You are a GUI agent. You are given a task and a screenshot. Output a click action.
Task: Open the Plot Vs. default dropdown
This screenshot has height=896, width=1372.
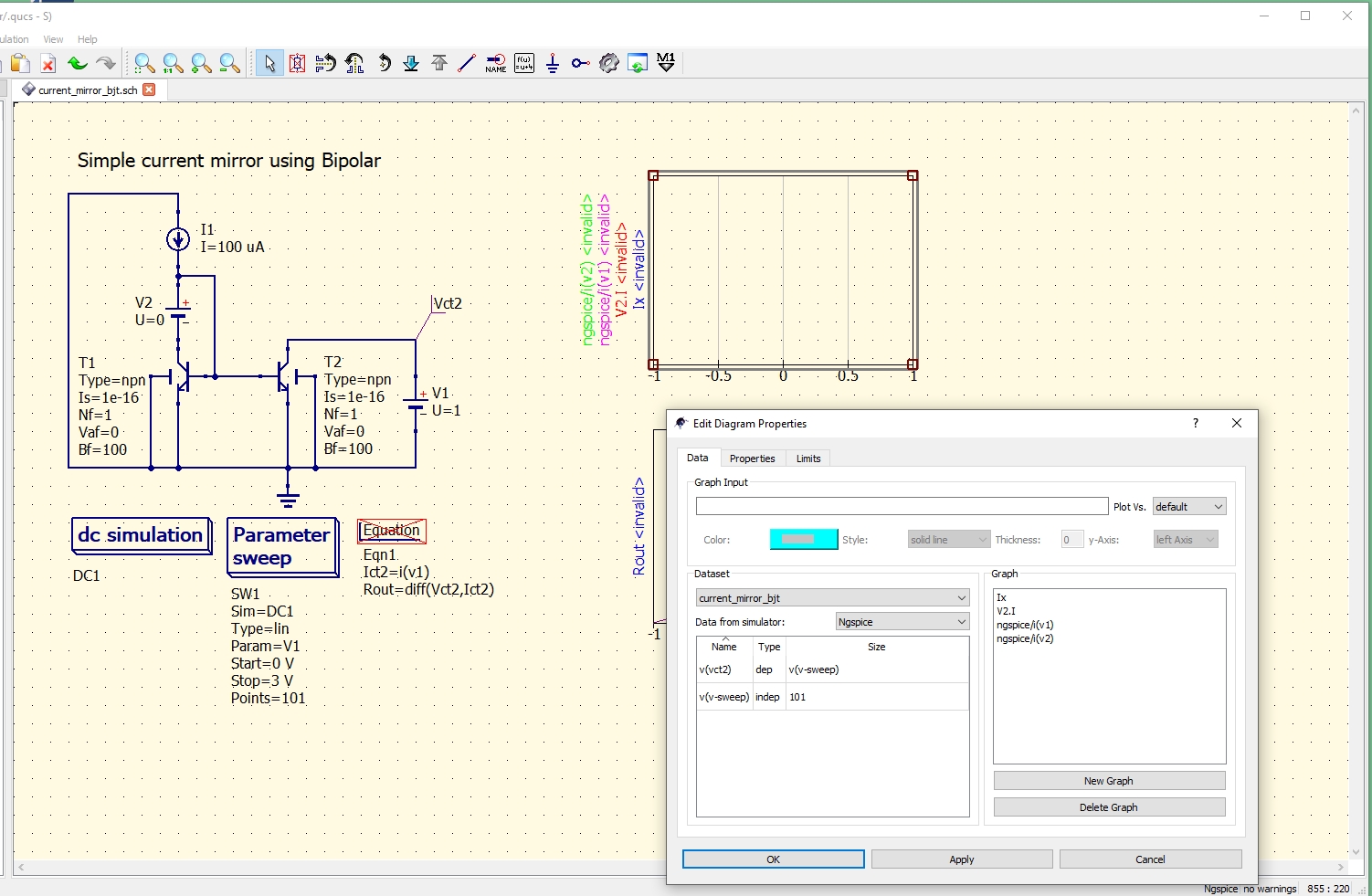(x=1189, y=507)
